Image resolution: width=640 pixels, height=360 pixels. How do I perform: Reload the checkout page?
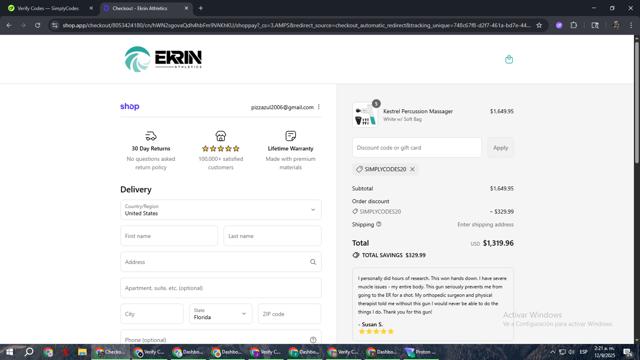click(x=37, y=25)
